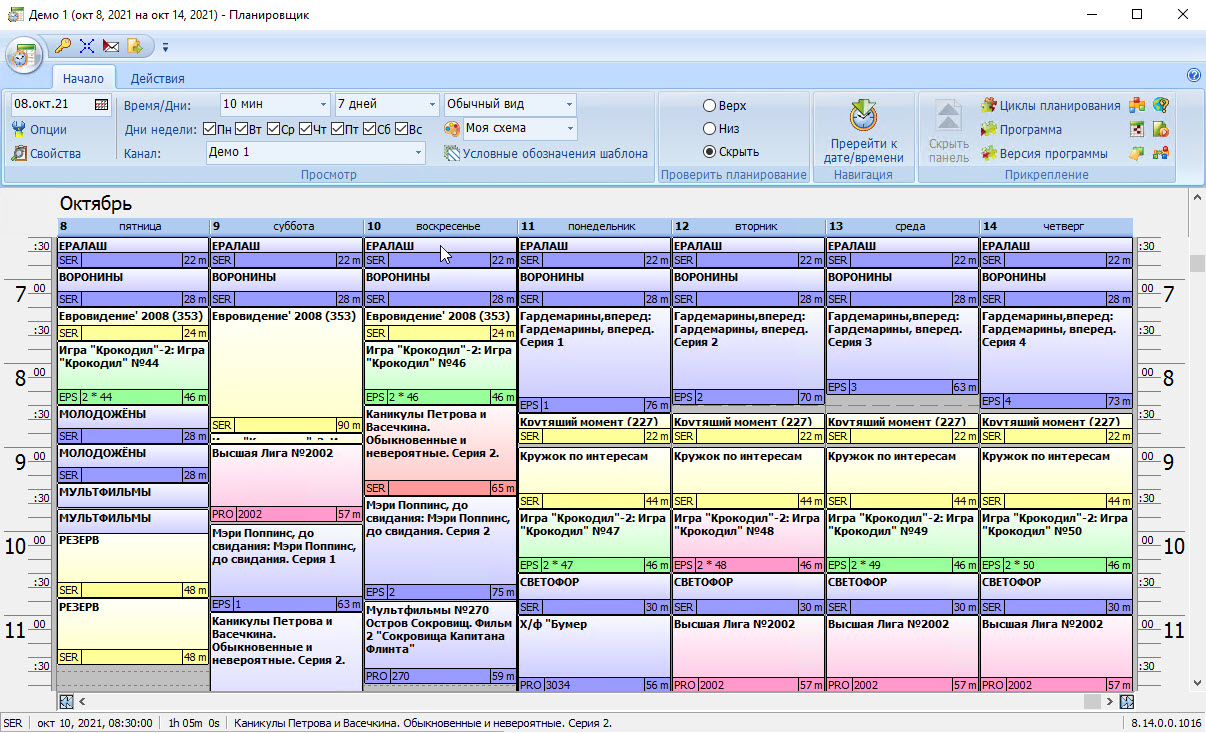This screenshot has height=733, width=1206.
Task: Select the Верх radio button
Action: [x=710, y=106]
